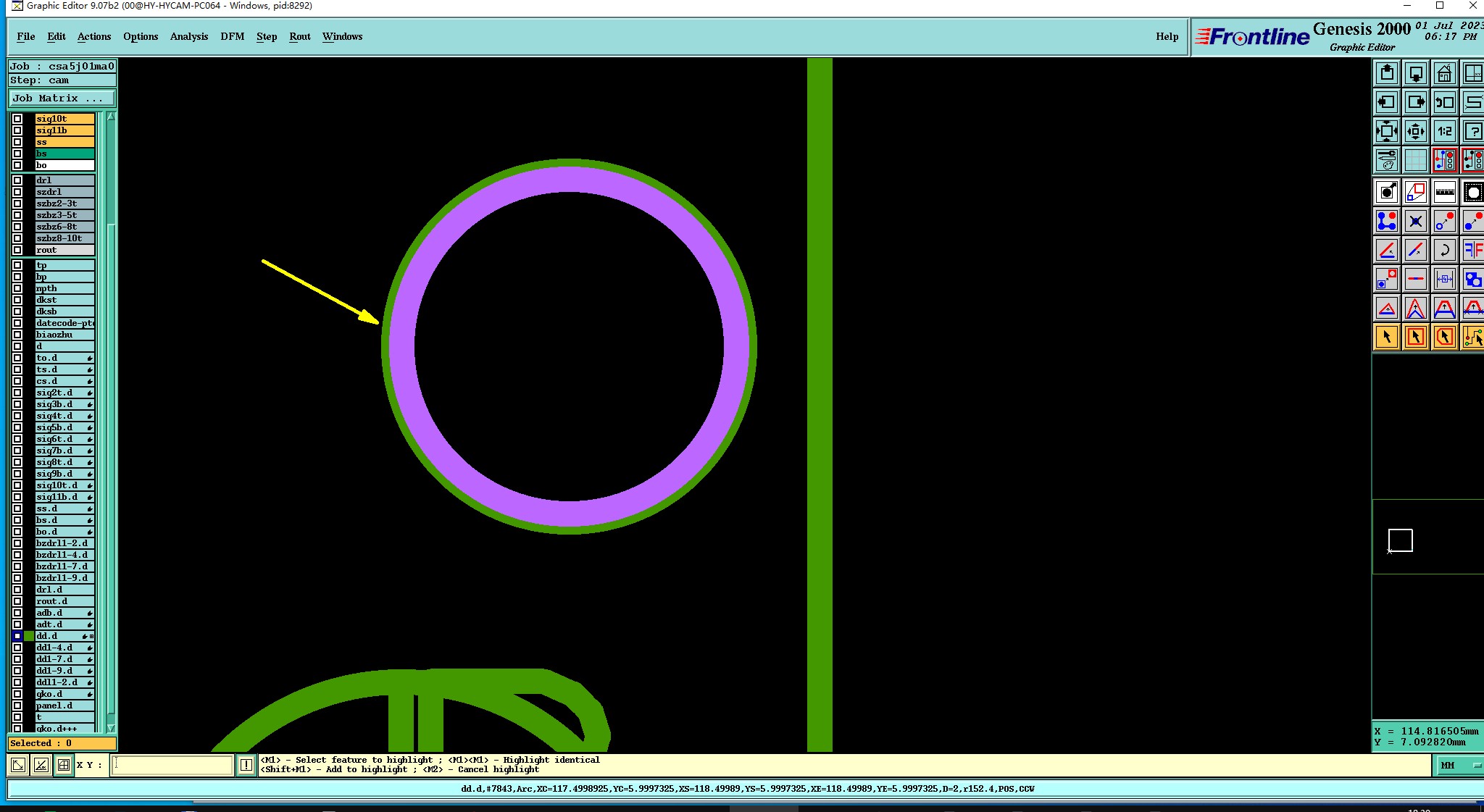The height and width of the screenshot is (812, 1484).
Task: Select the plain arrow pointer tool
Action: click(1386, 337)
